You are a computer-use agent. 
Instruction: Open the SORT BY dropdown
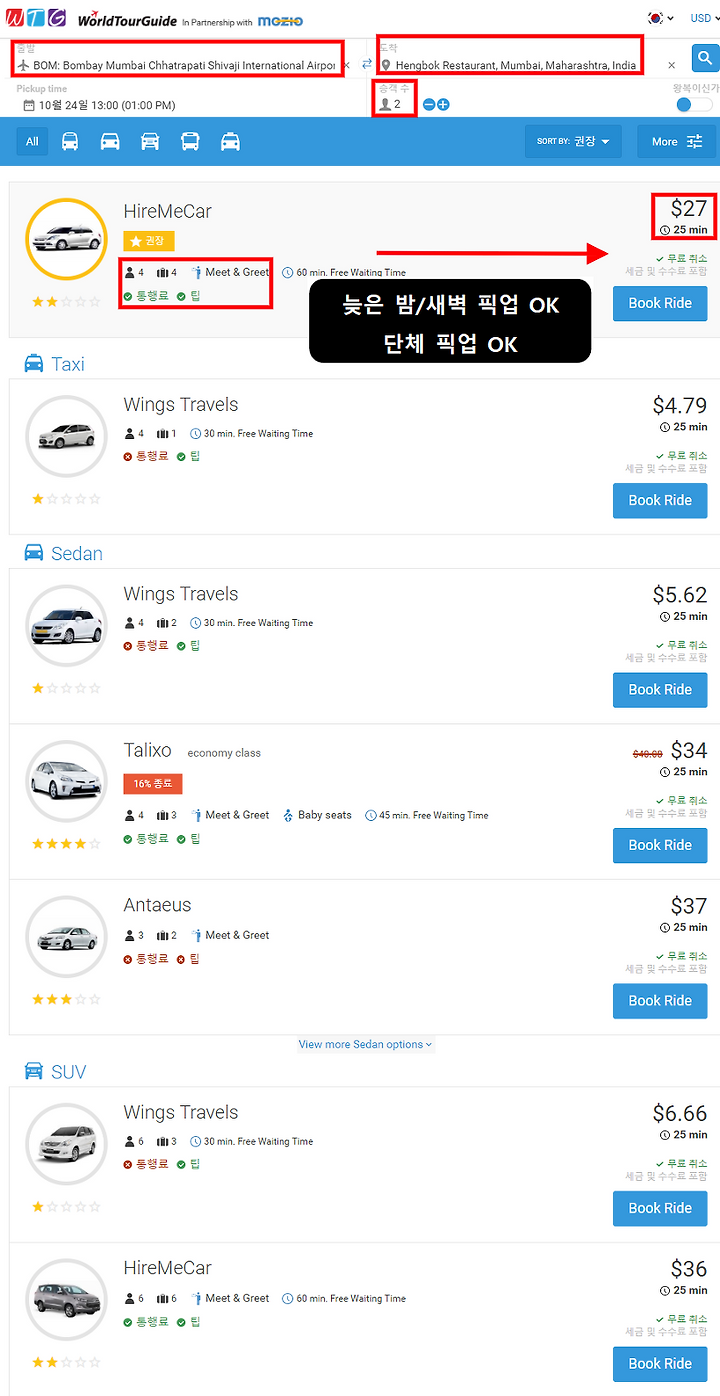574,142
